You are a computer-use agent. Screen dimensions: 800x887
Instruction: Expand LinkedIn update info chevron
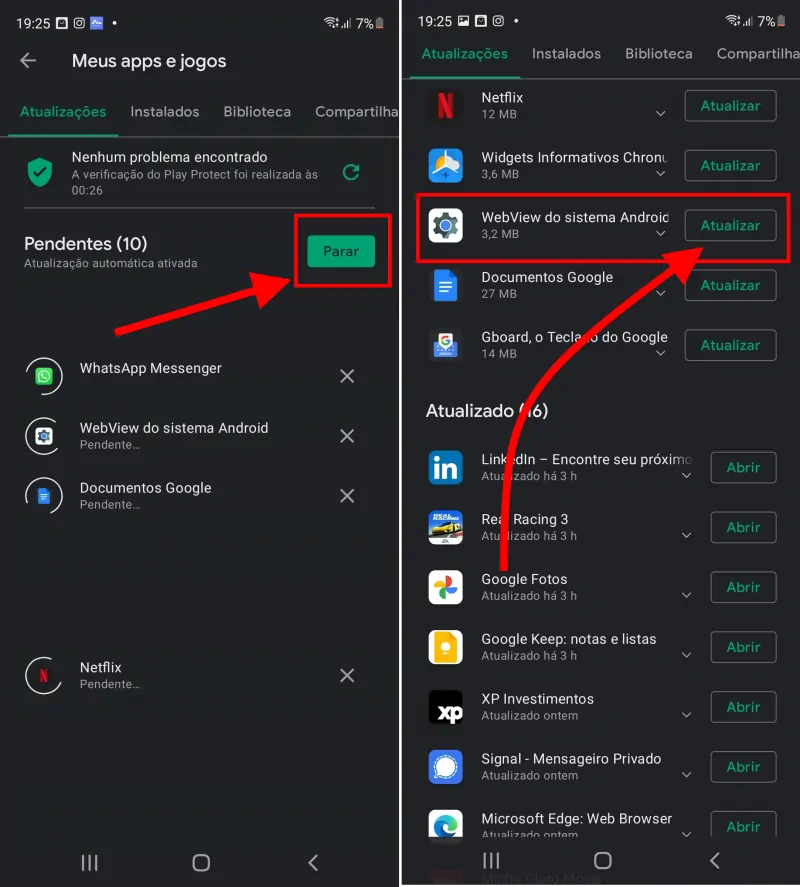coord(686,476)
